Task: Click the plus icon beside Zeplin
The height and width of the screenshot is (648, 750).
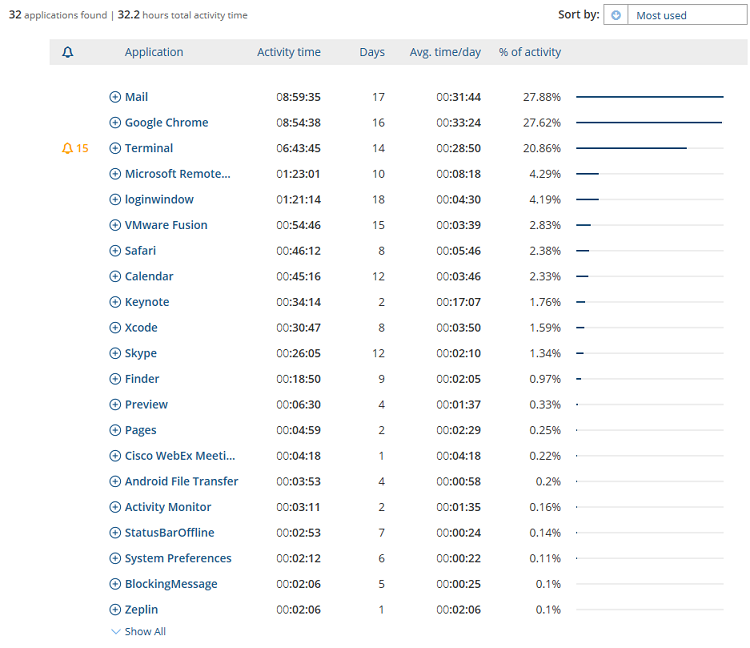Action: point(115,610)
